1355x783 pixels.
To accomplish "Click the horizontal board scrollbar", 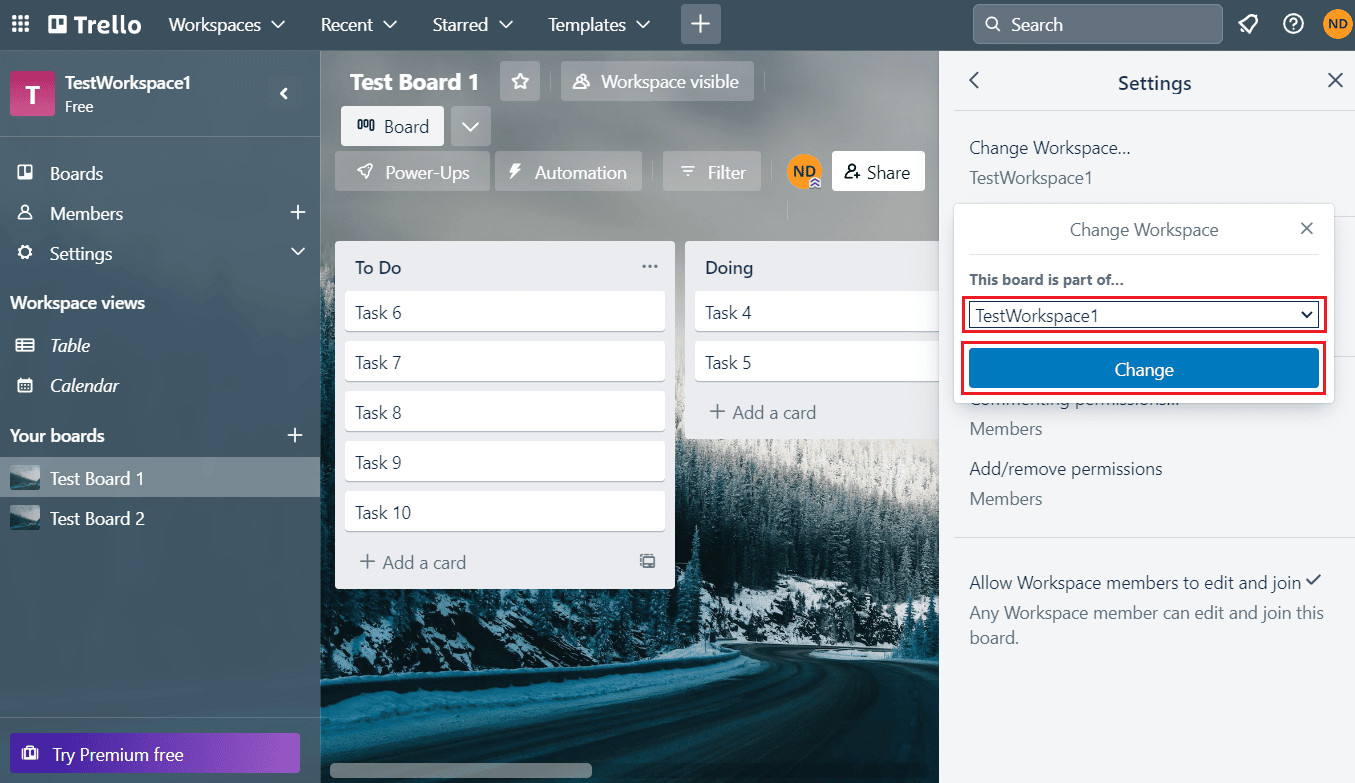I will coord(461,770).
